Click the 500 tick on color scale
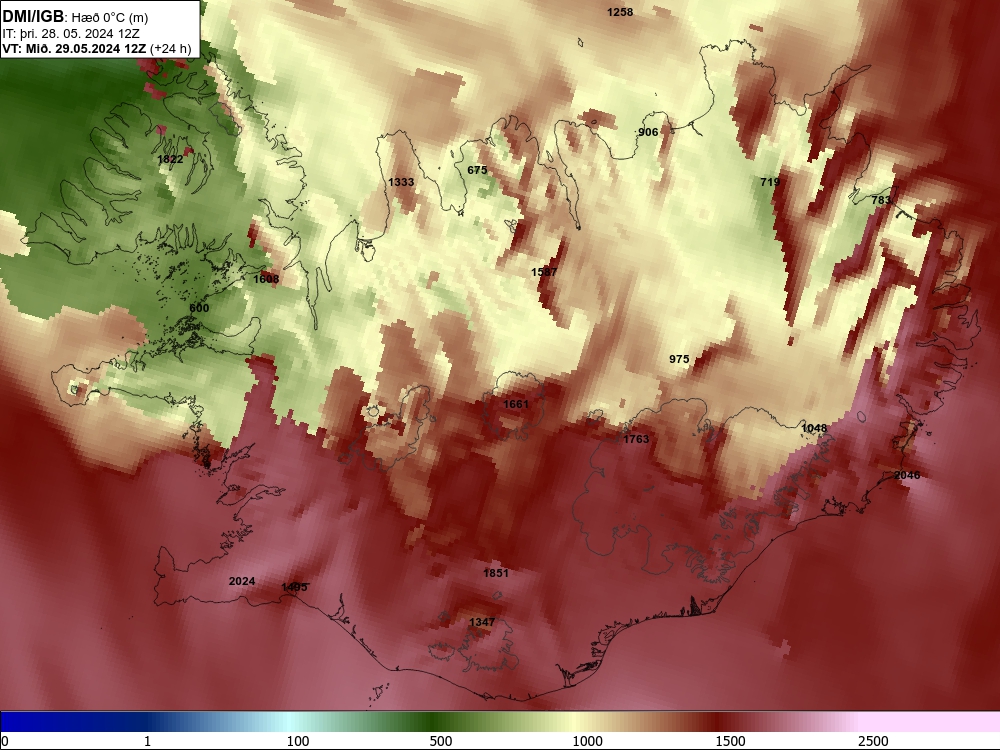 (441, 741)
